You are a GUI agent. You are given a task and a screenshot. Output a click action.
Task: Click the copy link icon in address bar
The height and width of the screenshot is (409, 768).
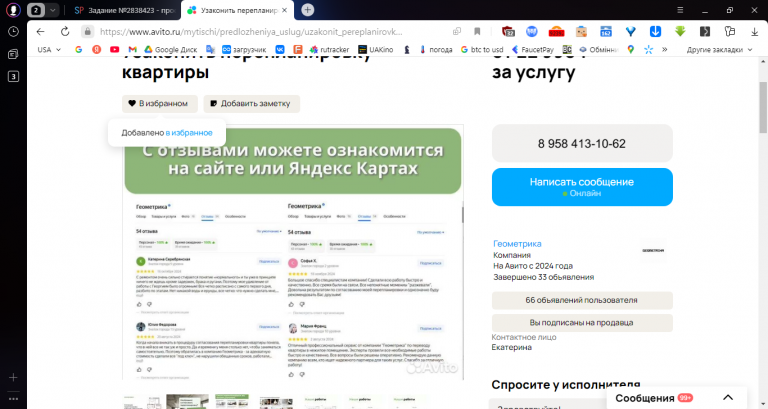pyautogui.click(x=456, y=32)
